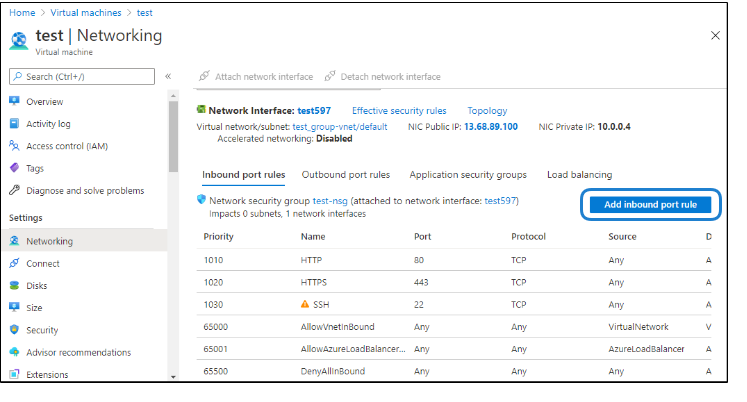Open Effective security rules link
This screenshot has height=402, width=747.
click(399, 111)
